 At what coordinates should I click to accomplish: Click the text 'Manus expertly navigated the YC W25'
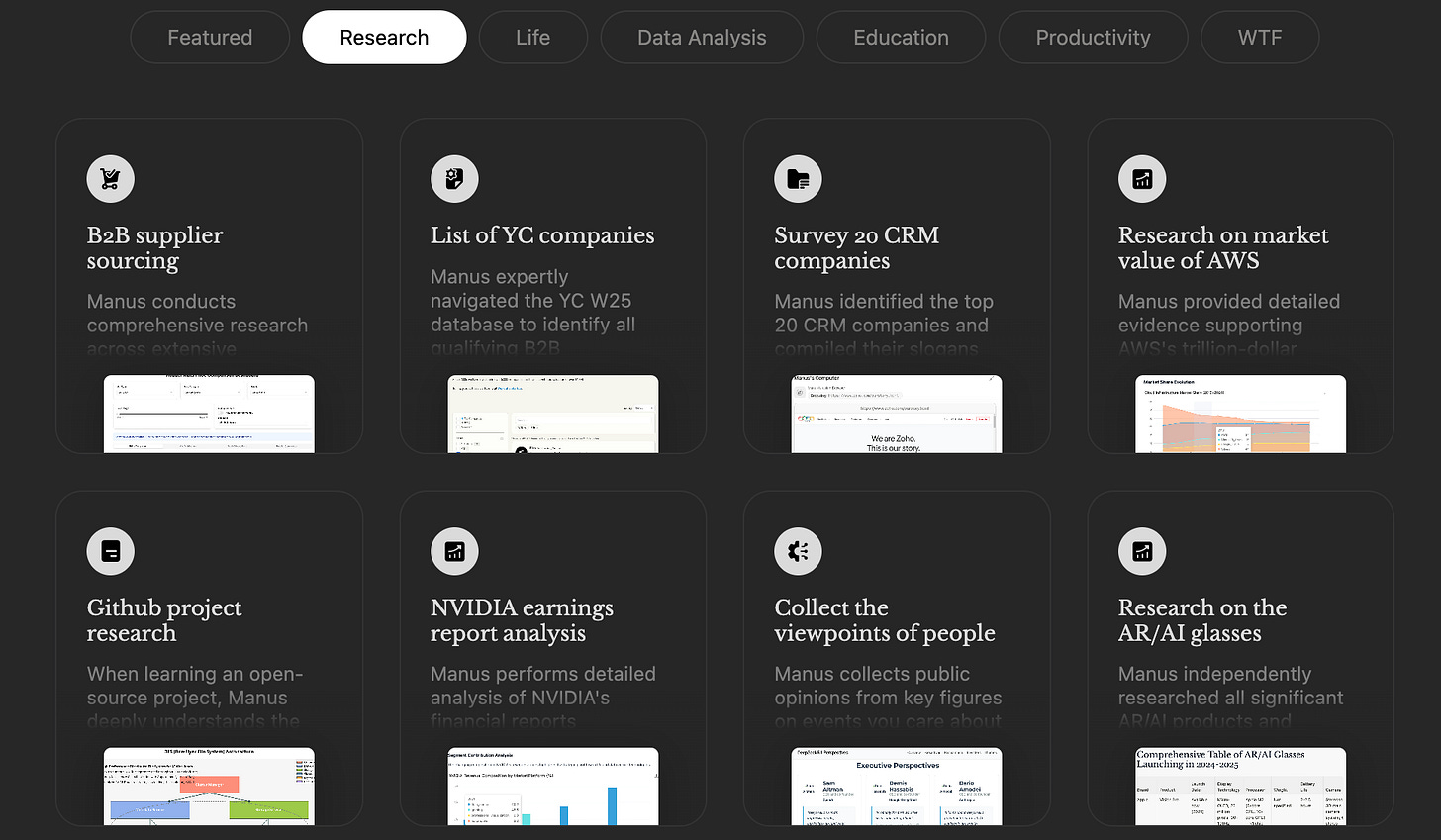coord(532,289)
